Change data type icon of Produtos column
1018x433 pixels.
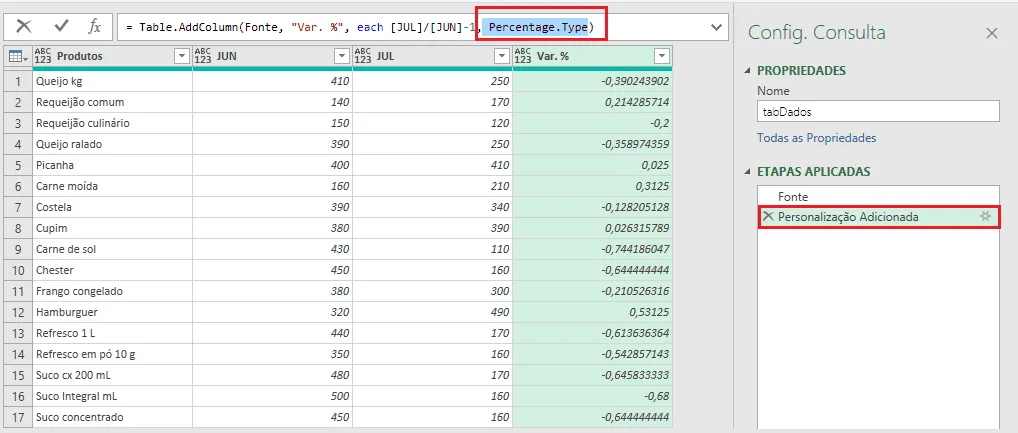click(42, 56)
